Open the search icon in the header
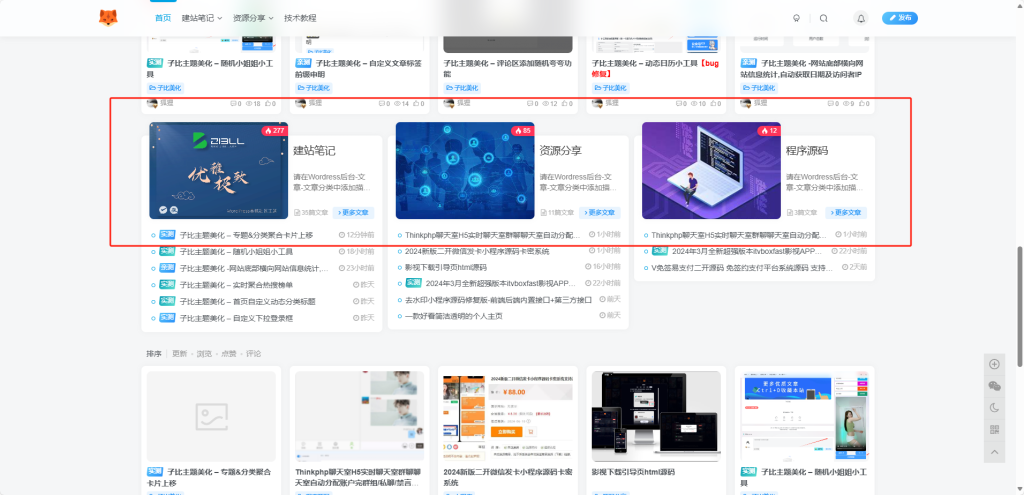 tap(824, 18)
